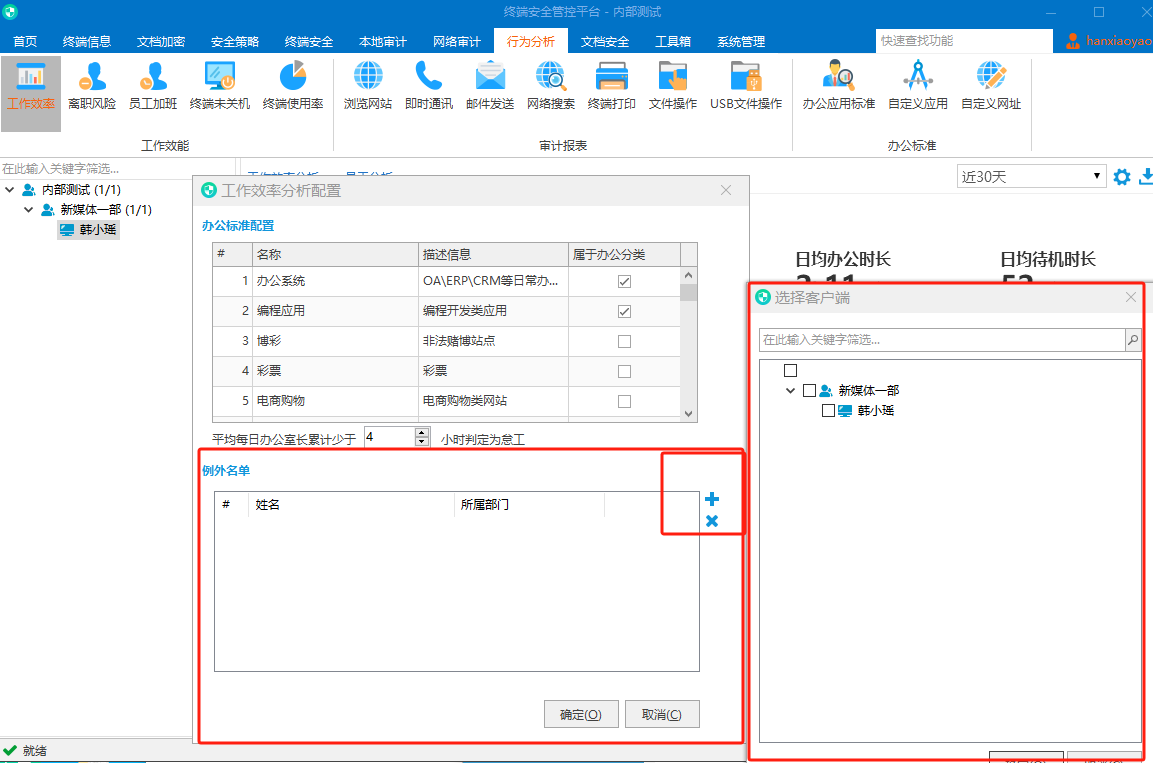Decrease office hours threshold spinner
Viewport: 1153px width, 763px height.
(422, 442)
